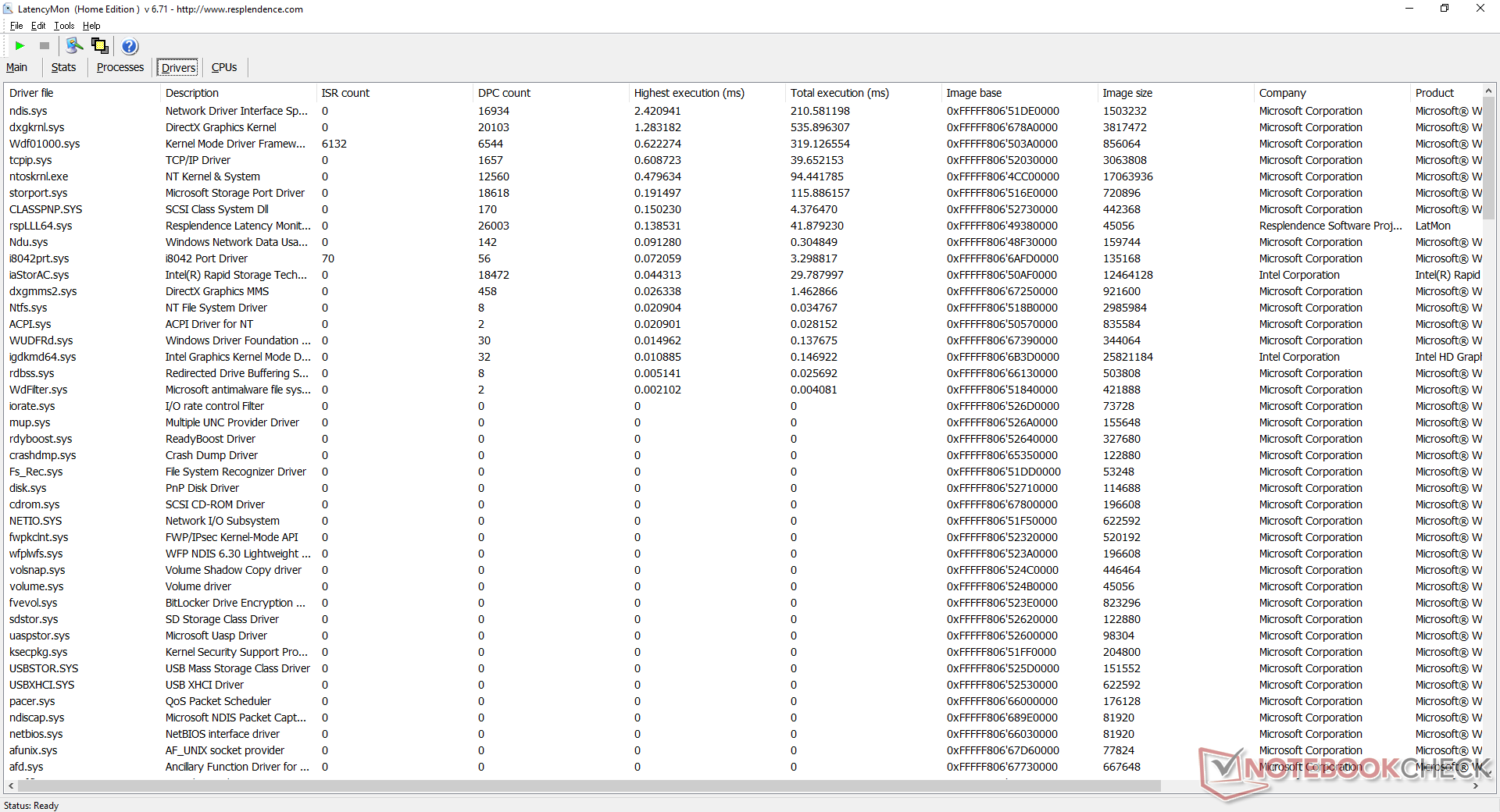Open the Help menu
This screenshot has width=1500, height=812.
[x=91, y=26]
